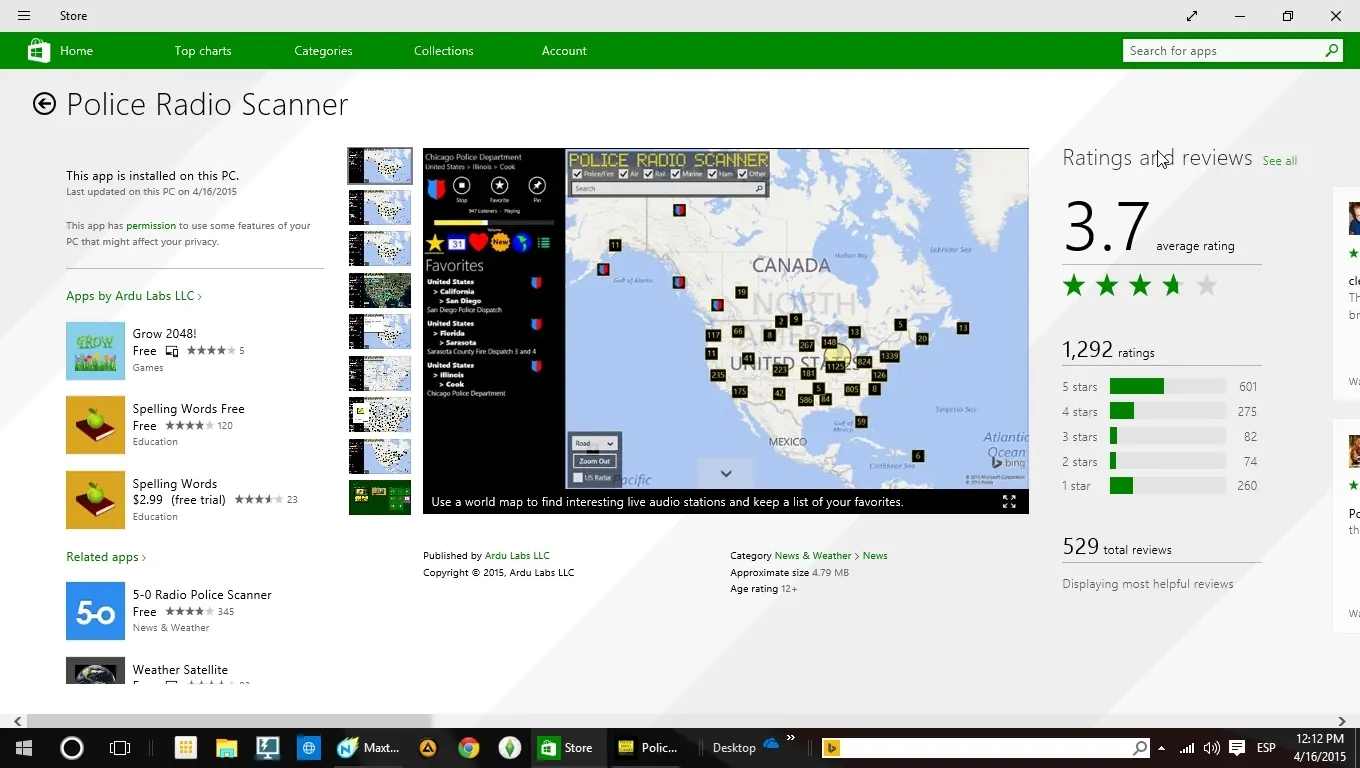Click the Bing icon in taskbar search
The height and width of the screenshot is (768, 1360).
click(x=831, y=748)
